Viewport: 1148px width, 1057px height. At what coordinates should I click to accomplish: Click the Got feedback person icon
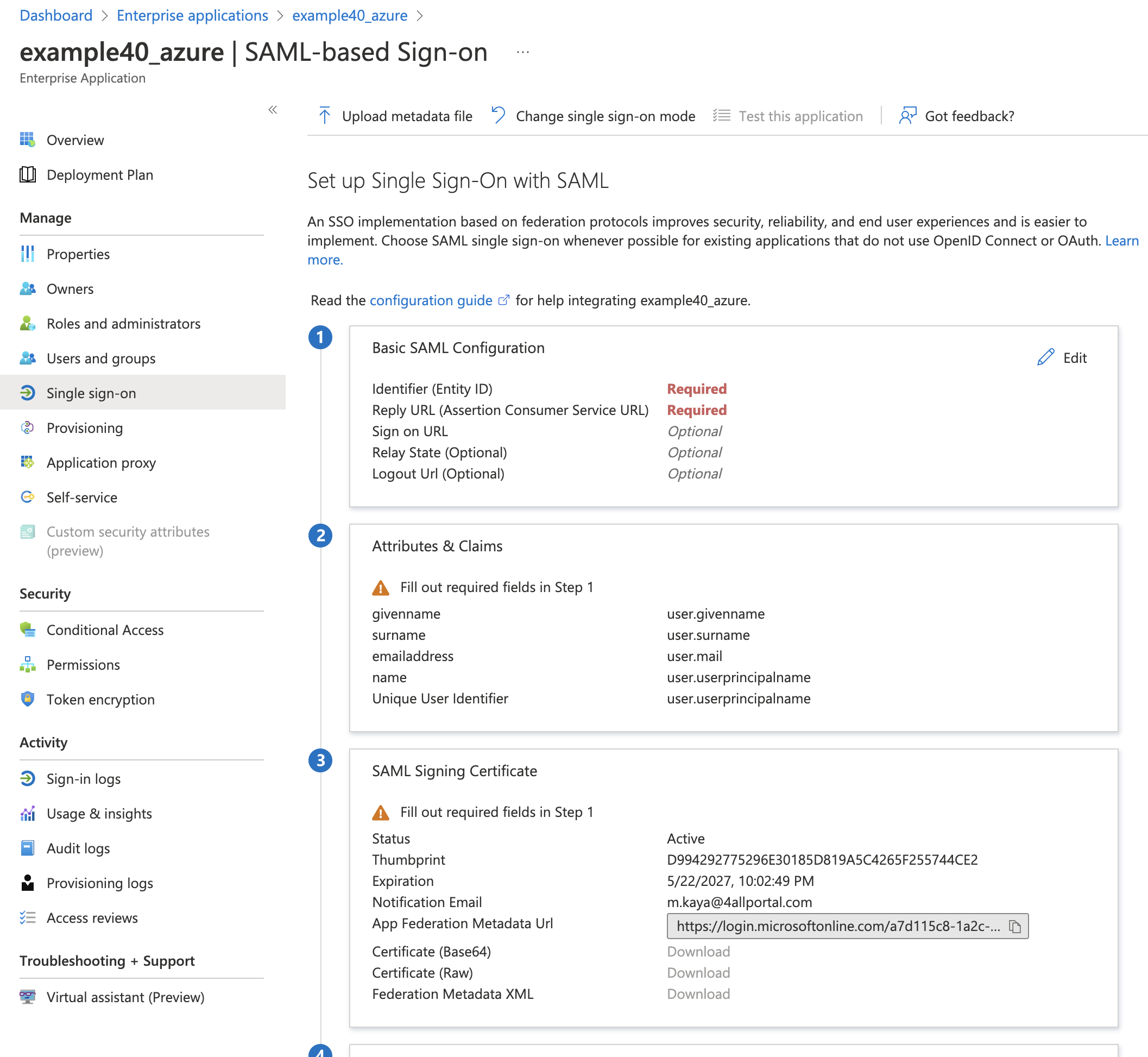pyautogui.click(x=907, y=116)
